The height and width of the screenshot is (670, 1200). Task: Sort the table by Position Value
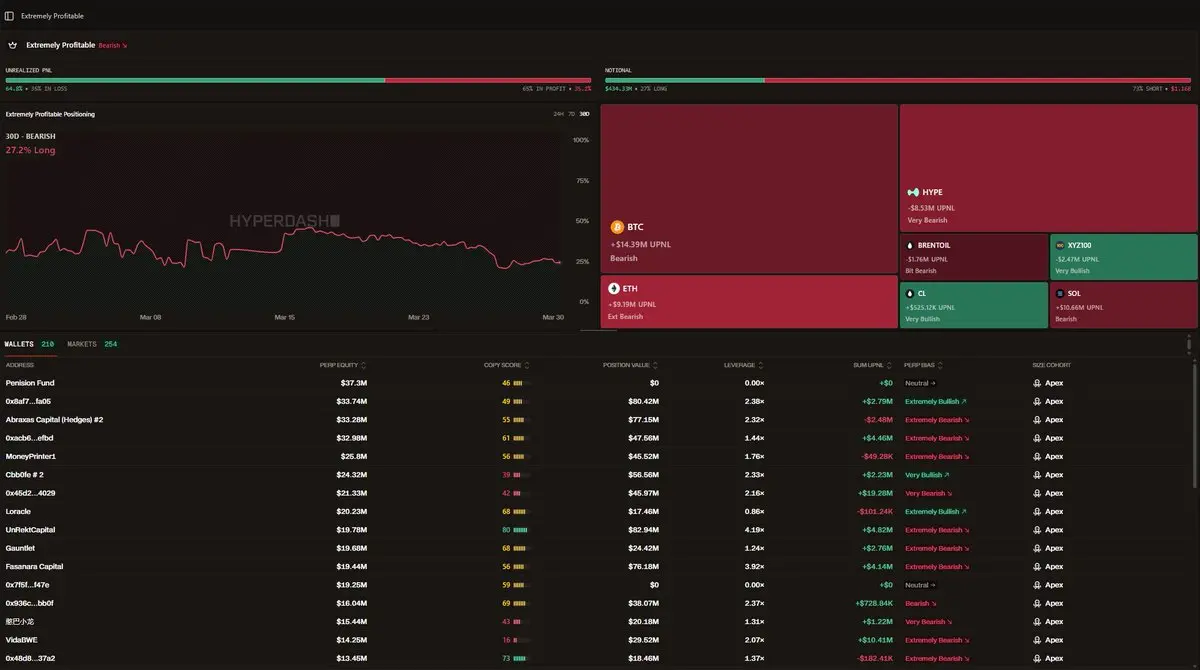(632, 365)
